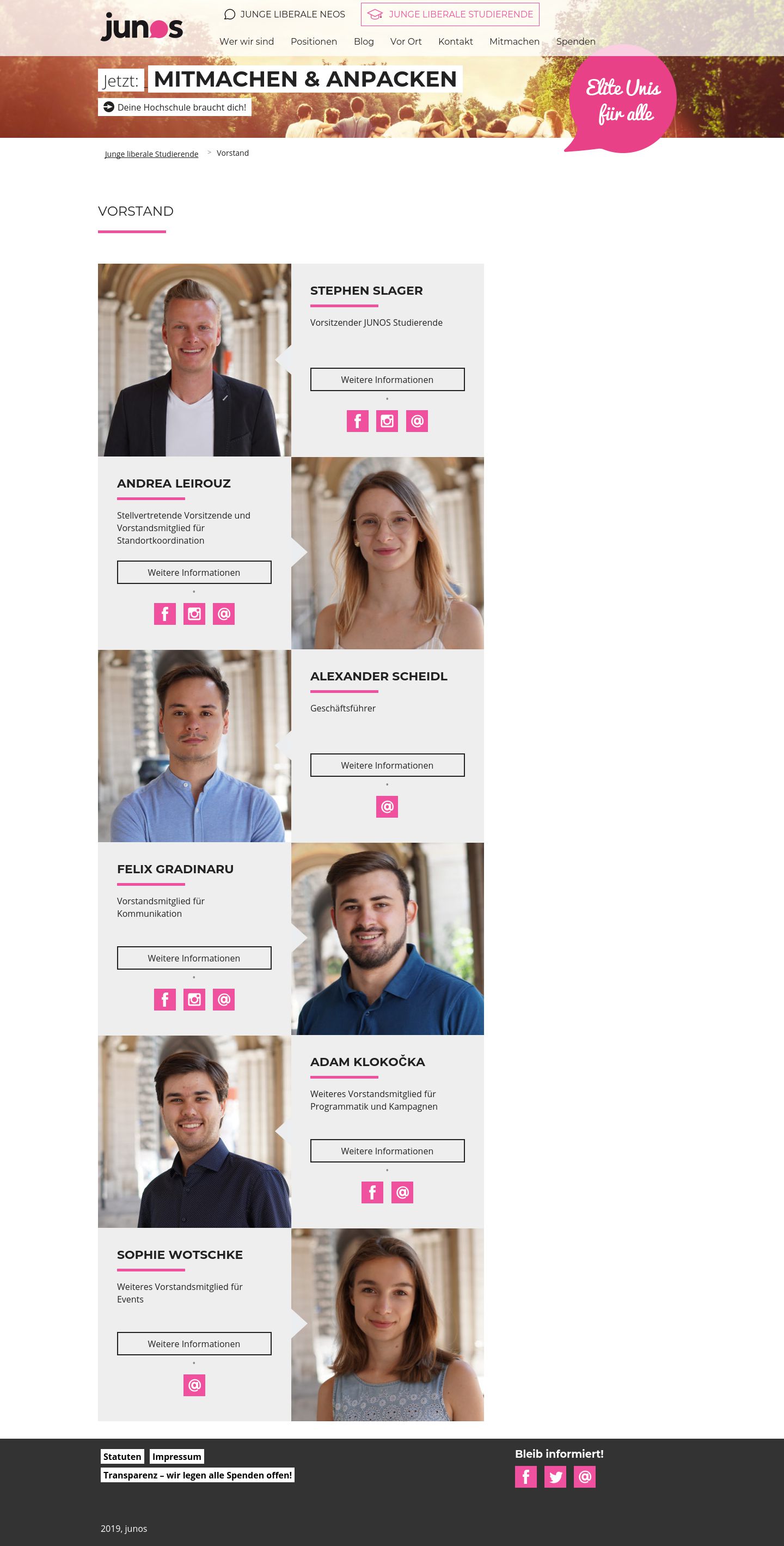
Task: Click Andrea Leirouz's email icon
Action: point(224,614)
